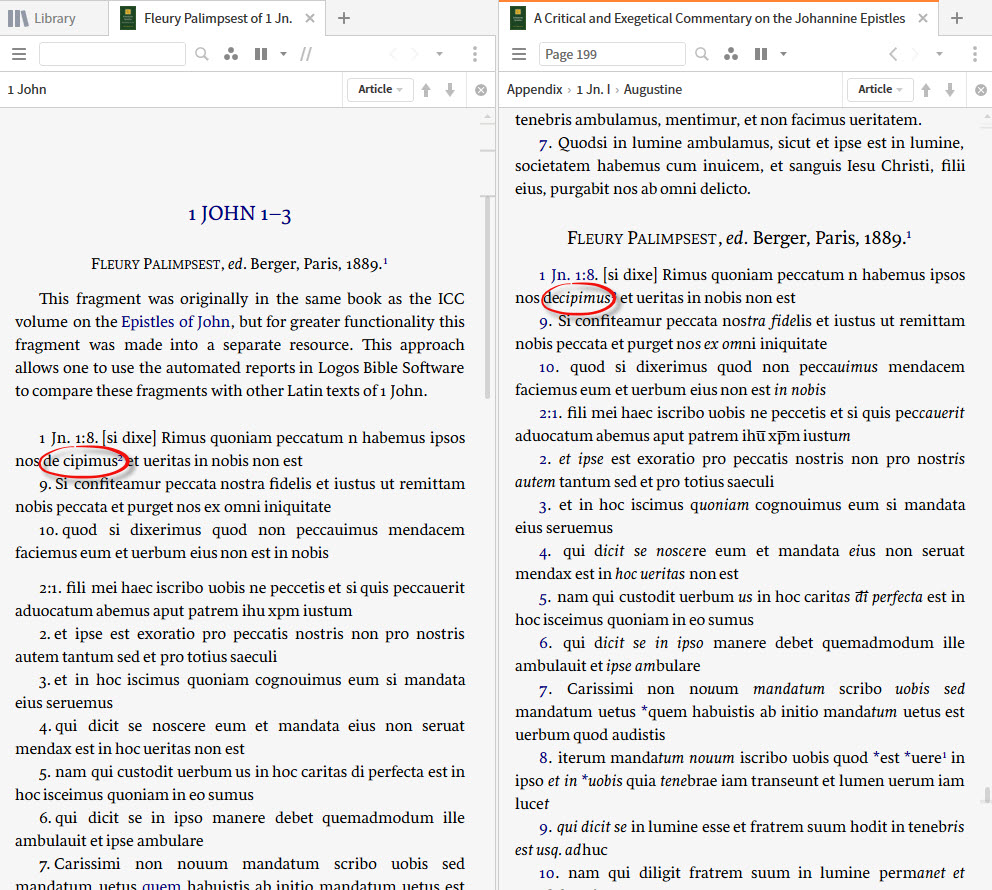Go back in left panel history
Screen dimensions: 992x890
point(393,54)
